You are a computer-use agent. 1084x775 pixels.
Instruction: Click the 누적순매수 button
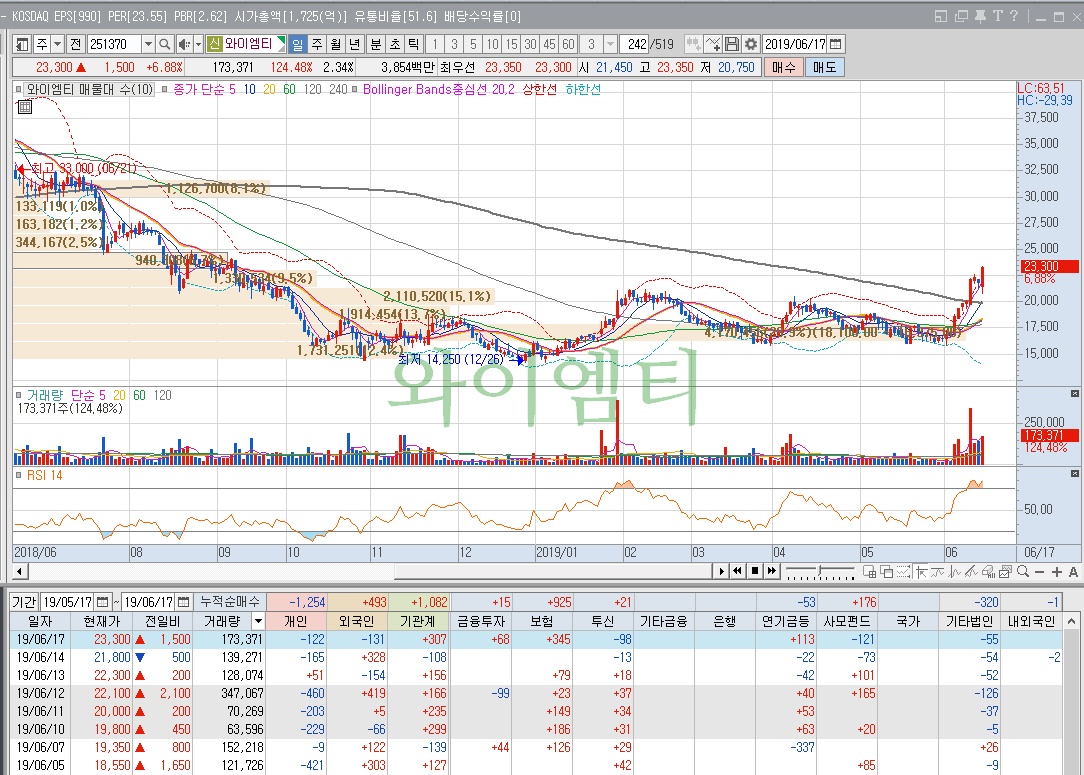click(x=230, y=602)
